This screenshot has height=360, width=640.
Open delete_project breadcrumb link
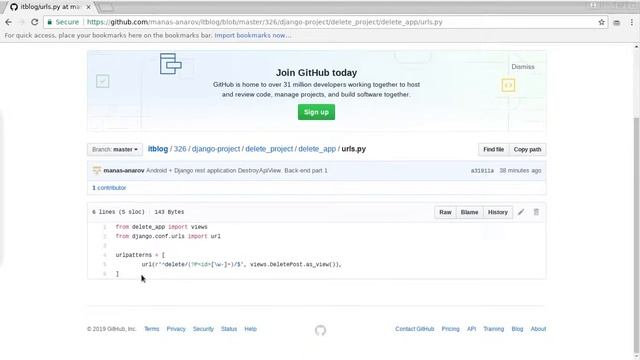[269, 149]
